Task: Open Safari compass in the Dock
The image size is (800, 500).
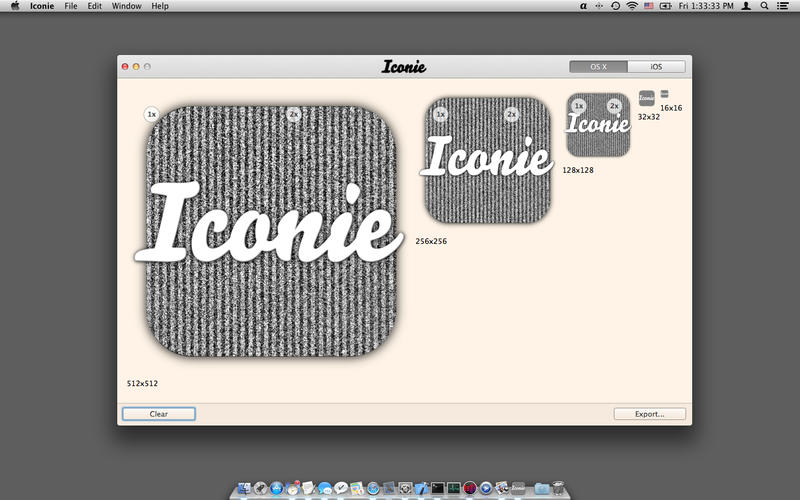Action: [373, 488]
